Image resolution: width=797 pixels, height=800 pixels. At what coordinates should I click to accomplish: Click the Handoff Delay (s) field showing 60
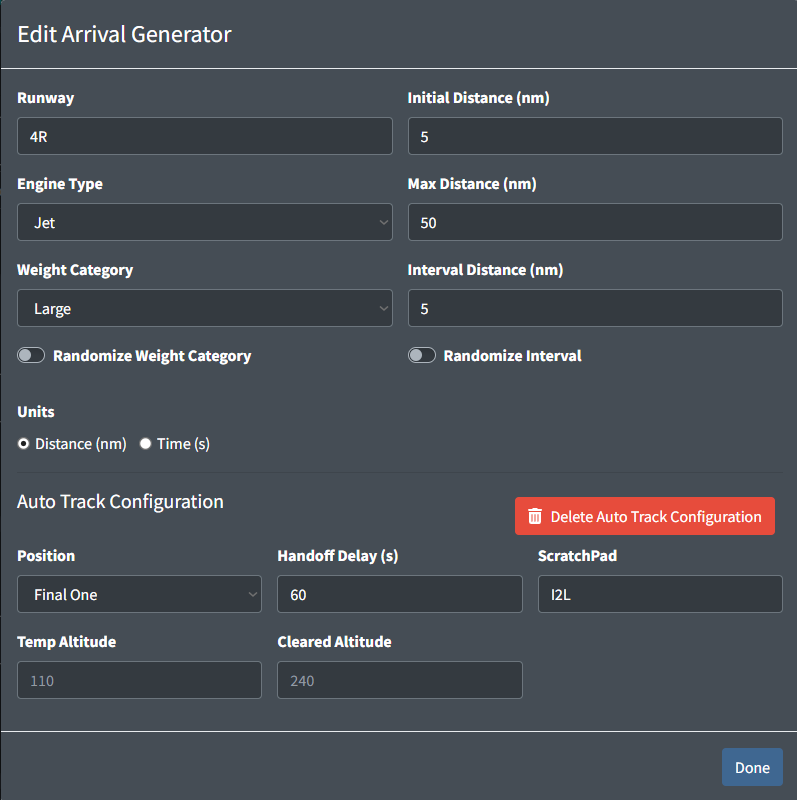(400, 594)
